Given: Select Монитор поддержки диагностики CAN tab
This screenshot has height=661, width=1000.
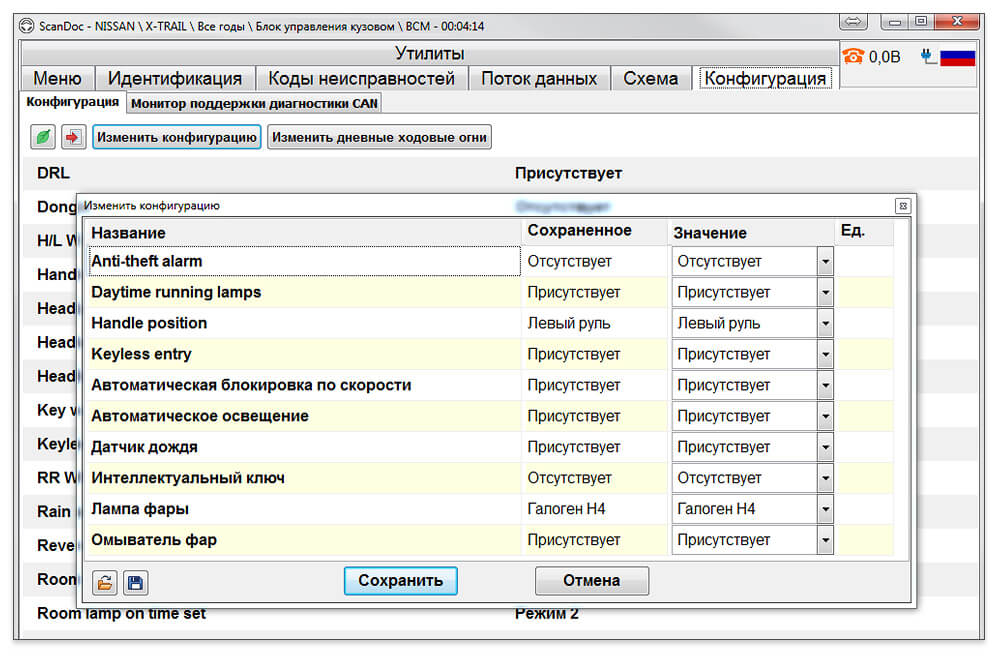Looking at the screenshot, I should 254,103.
